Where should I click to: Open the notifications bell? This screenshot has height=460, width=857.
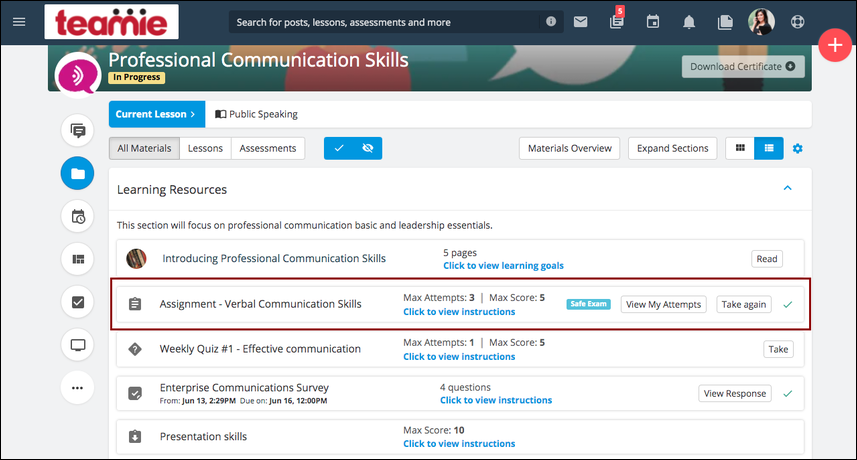tap(689, 22)
